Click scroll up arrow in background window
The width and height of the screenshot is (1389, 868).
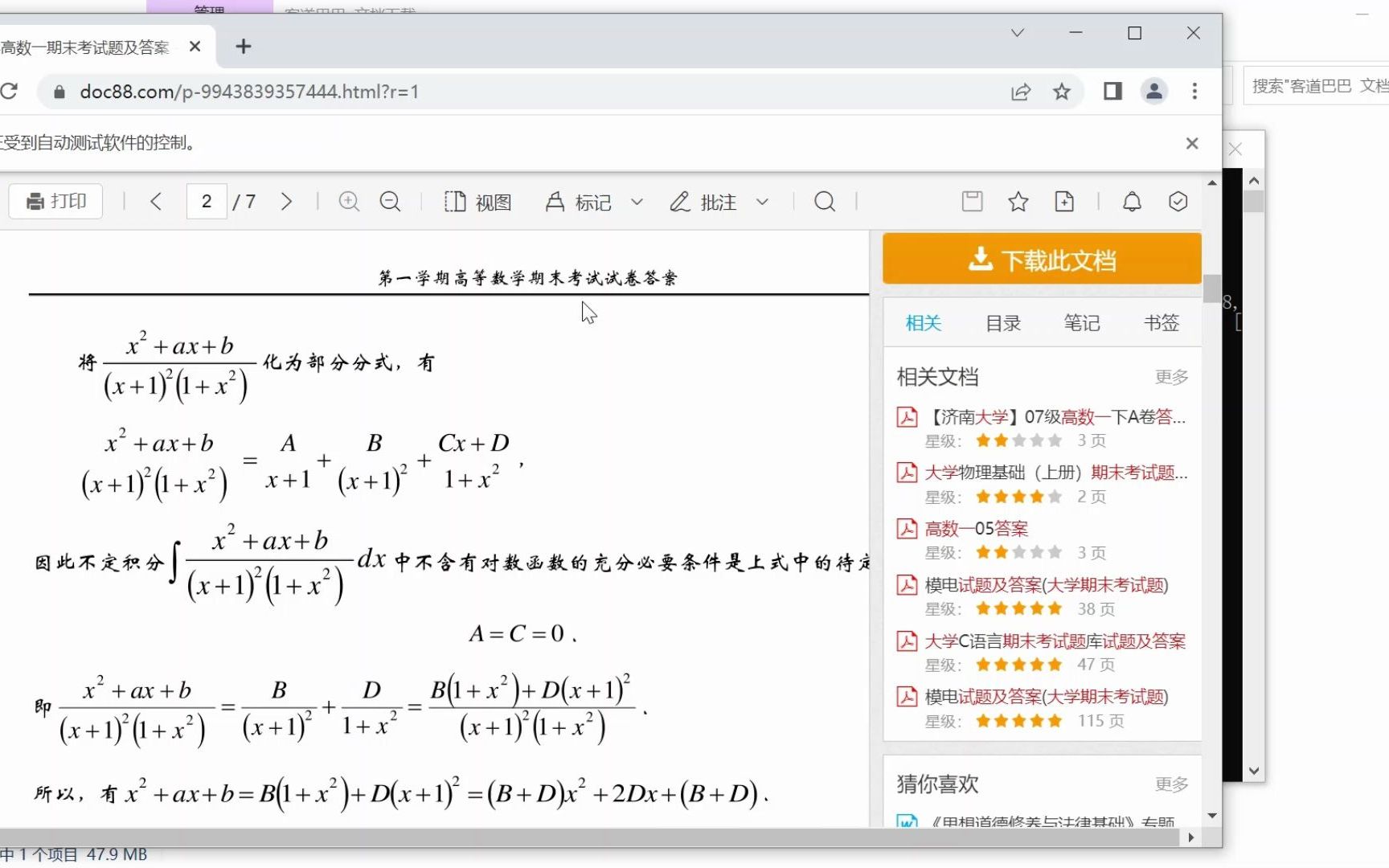tap(1254, 181)
